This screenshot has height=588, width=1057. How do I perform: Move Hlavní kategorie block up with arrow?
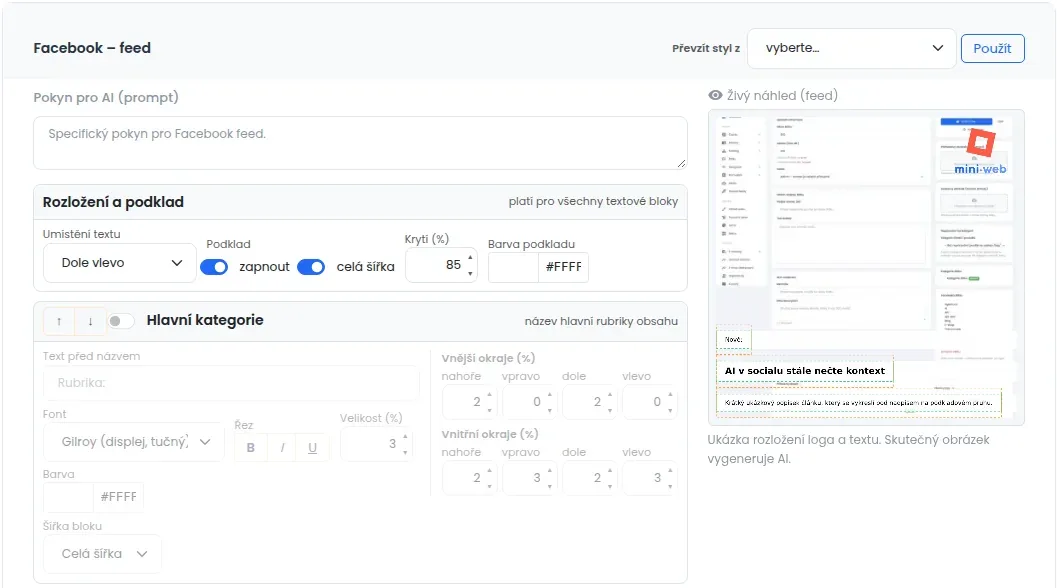click(x=59, y=322)
